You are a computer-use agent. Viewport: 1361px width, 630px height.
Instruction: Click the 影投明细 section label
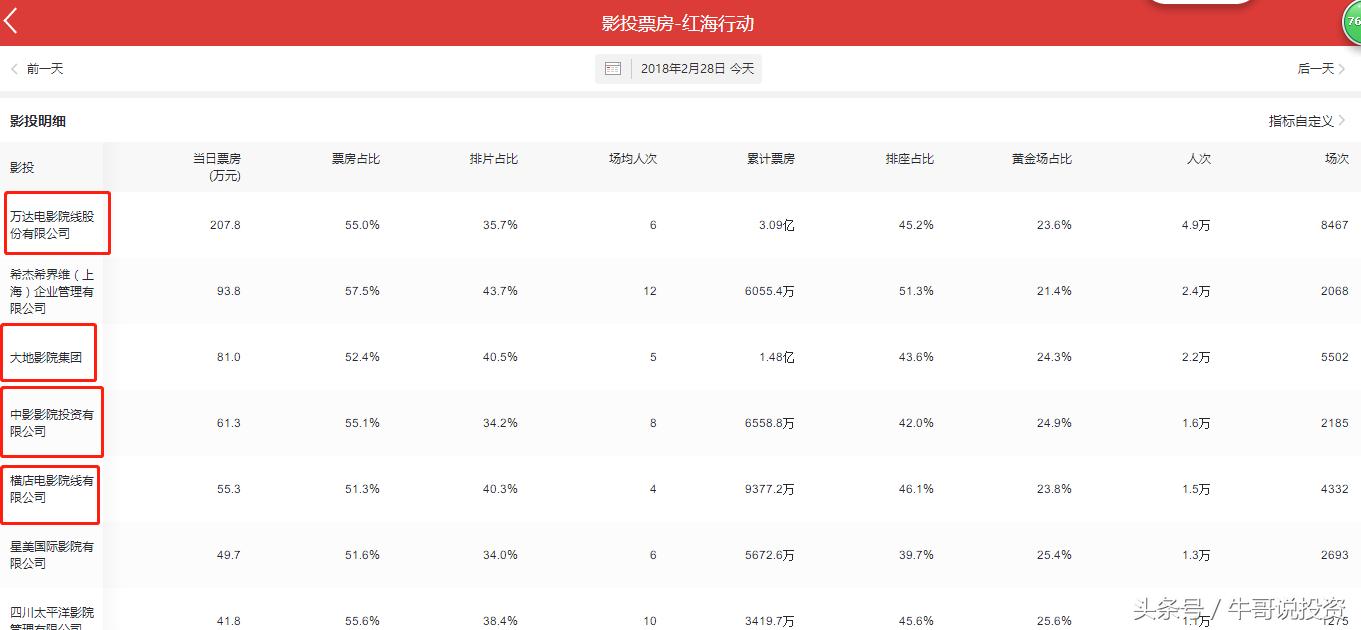(38, 118)
